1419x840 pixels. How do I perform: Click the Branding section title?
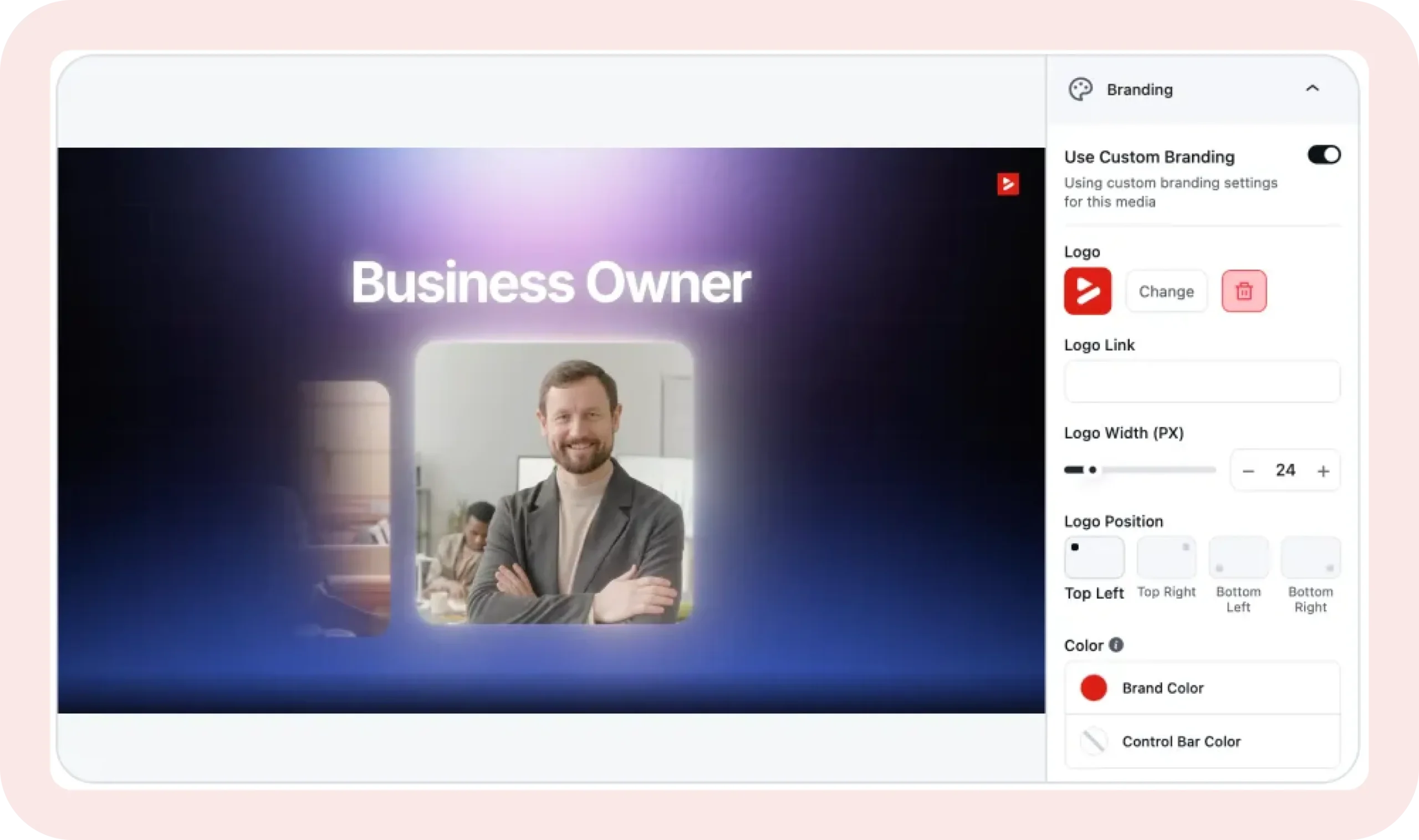click(x=1139, y=89)
